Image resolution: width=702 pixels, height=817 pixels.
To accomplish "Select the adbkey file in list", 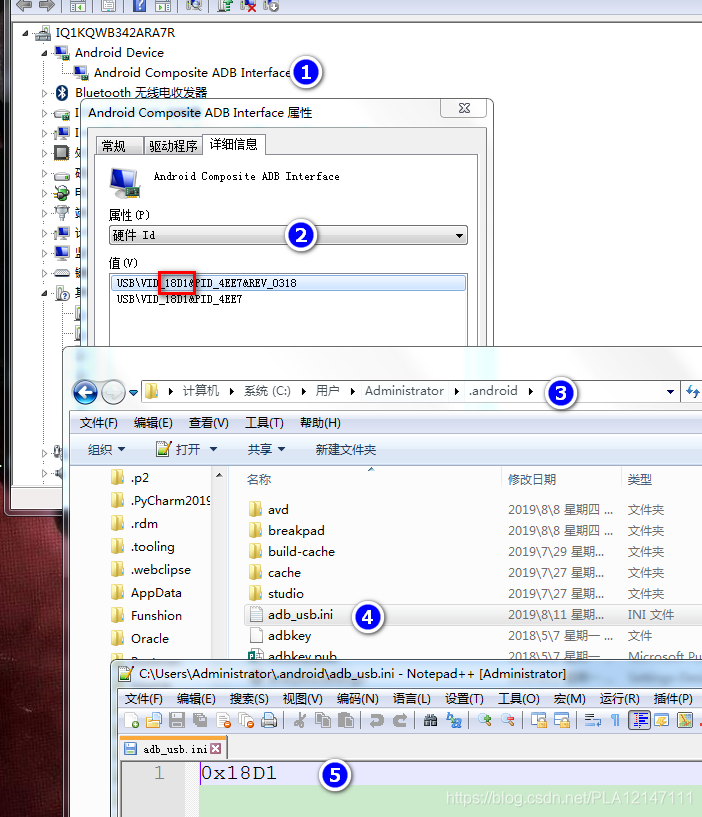I will pyautogui.click(x=289, y=636).
